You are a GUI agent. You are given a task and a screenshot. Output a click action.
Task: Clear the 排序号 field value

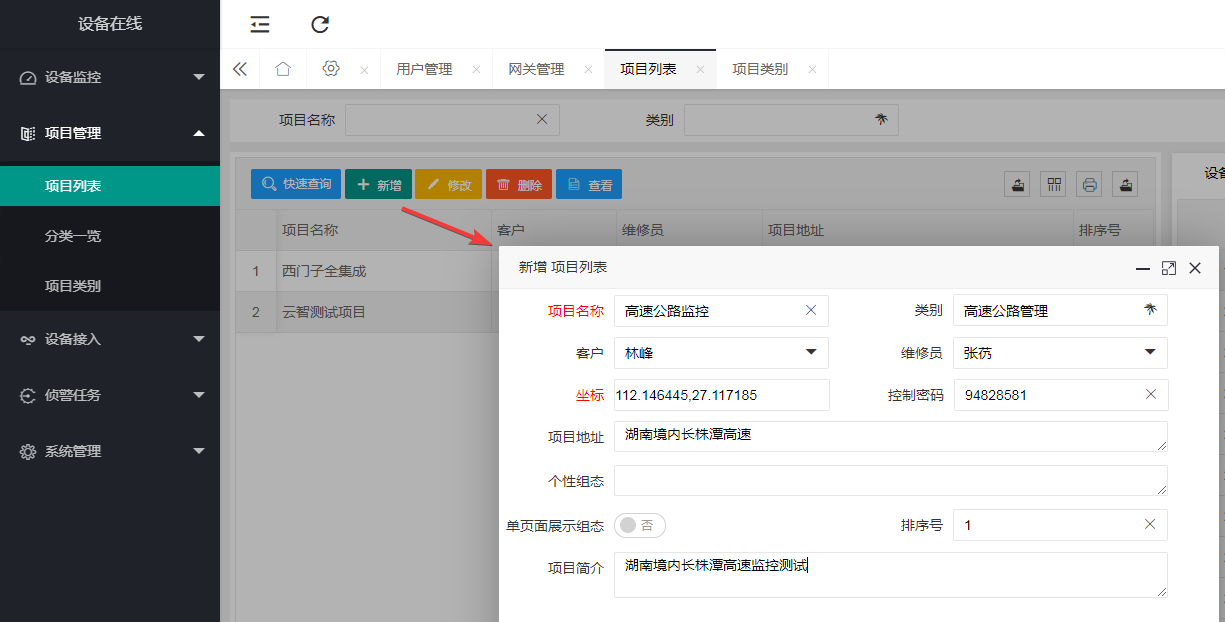[x=1150, y=524]
